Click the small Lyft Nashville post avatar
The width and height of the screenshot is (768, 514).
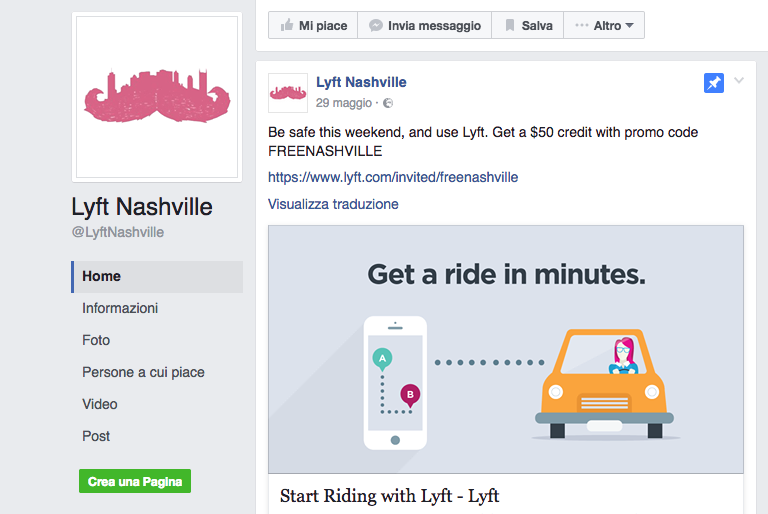(288, 93)
